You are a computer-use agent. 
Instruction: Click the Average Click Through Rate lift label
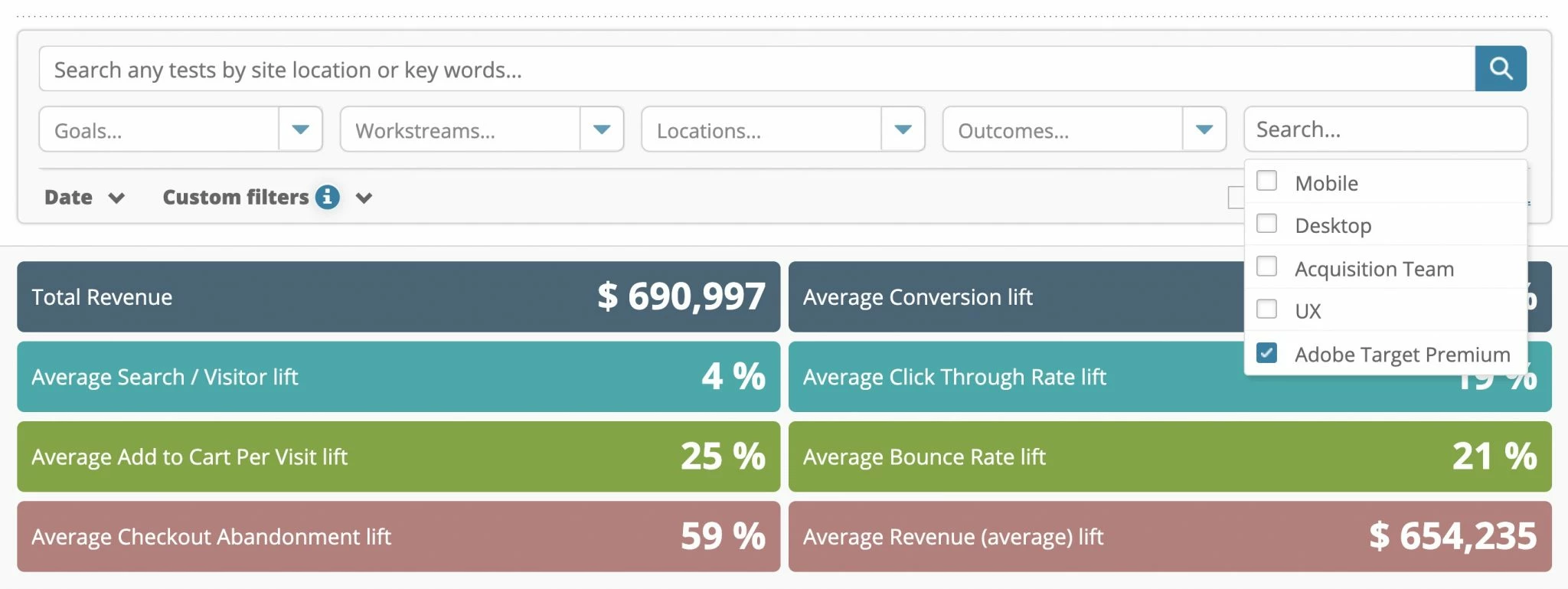tap(955, 377)
